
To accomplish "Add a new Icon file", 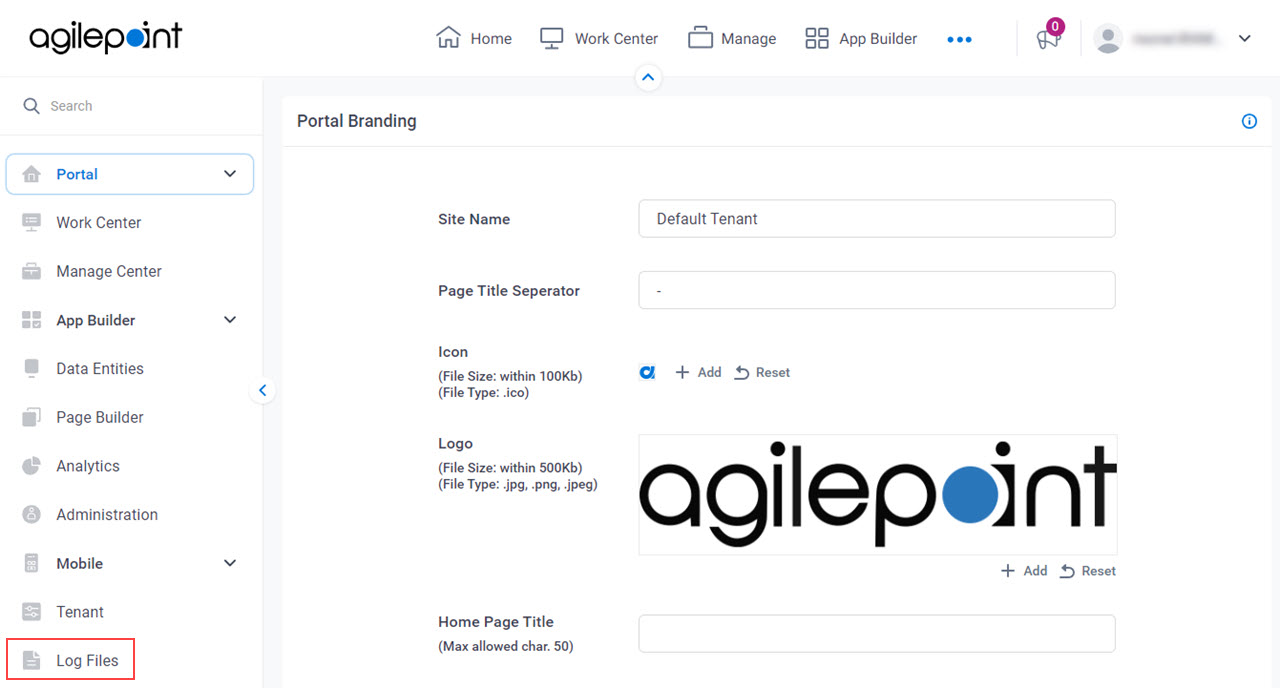I will coord(698,372).
